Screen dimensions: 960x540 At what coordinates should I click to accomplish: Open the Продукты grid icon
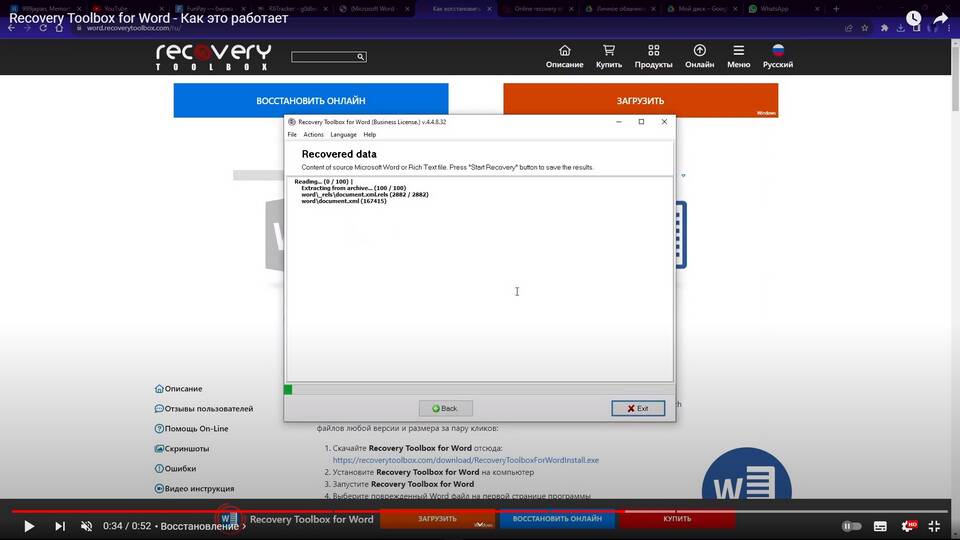pyautogui.click(x=653, y=51)
